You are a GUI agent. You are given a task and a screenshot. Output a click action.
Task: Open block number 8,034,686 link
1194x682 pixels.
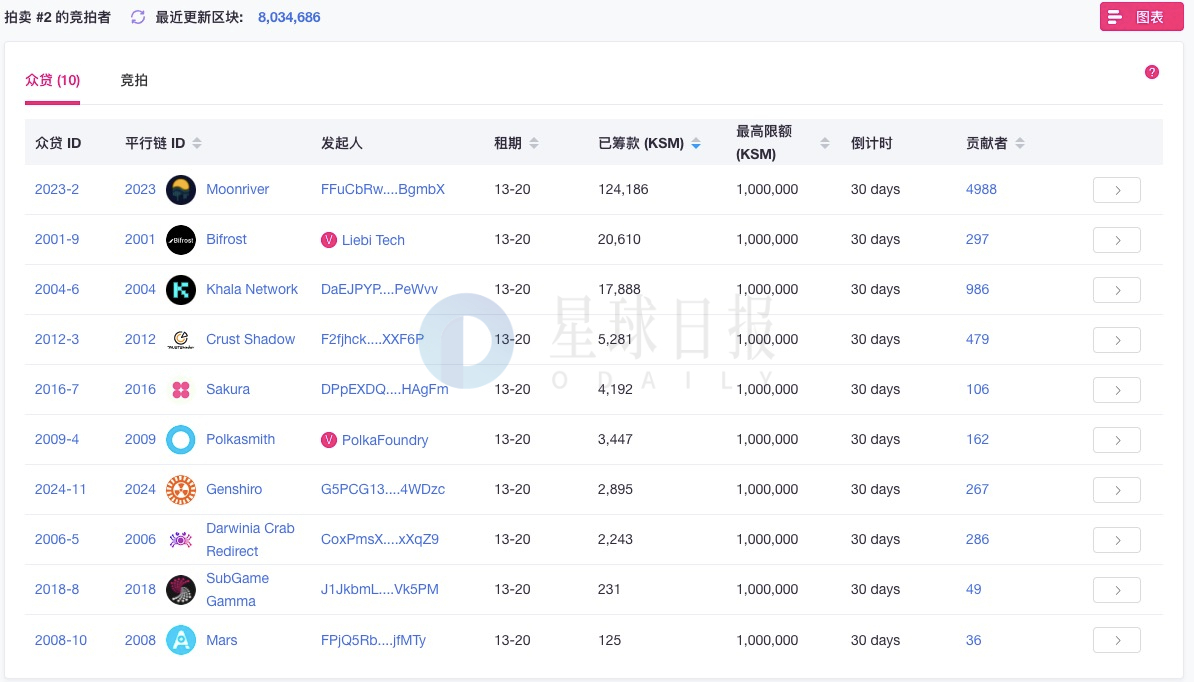pyautogui.click(x=289, y=17)
